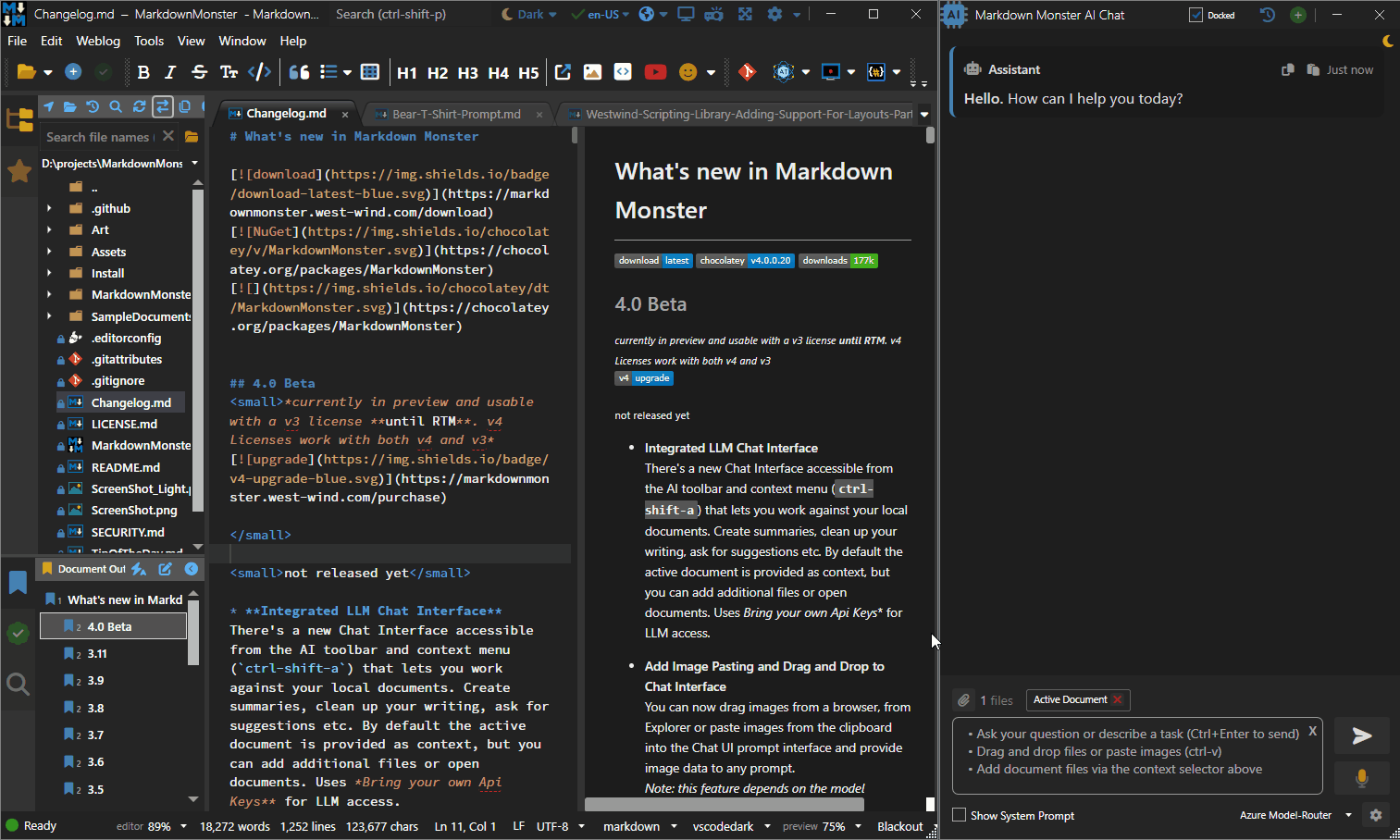Start a new AI chat session
The height and width of the screenshot is (840, 1400).
click(x=1298, y=15)
